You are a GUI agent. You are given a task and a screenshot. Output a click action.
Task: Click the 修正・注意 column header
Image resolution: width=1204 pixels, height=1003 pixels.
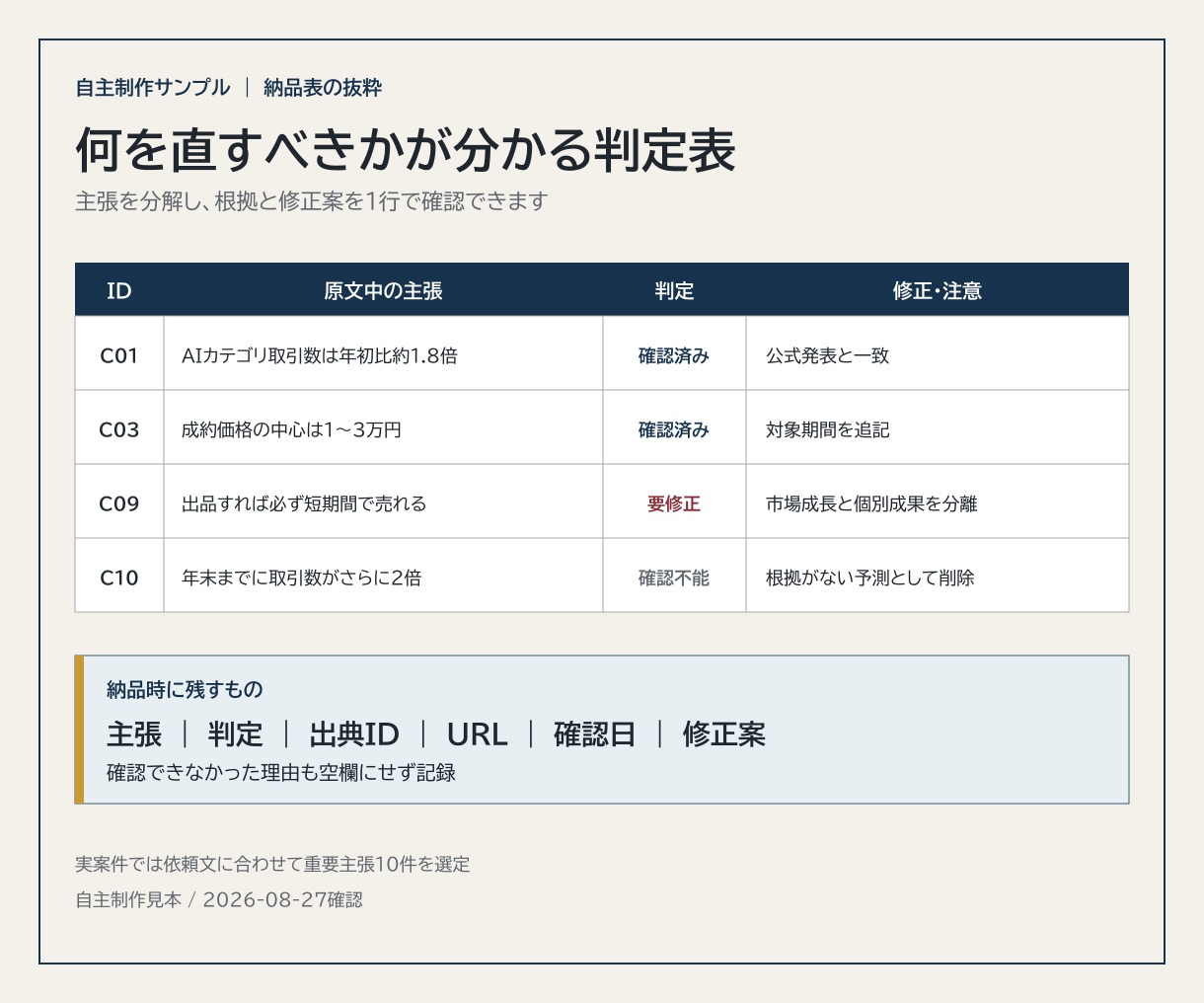(x=938, y=291)
